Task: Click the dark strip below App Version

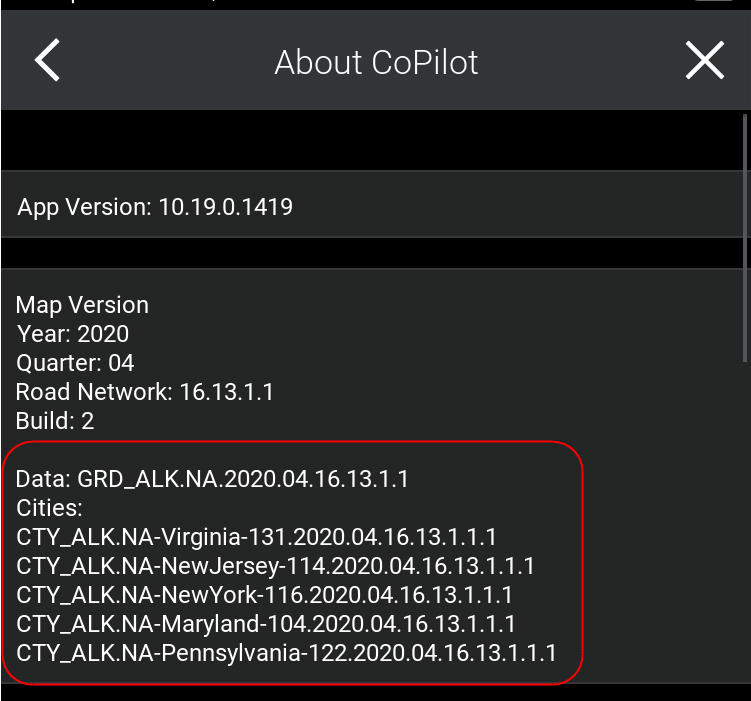Action: [x=370, y=252]
